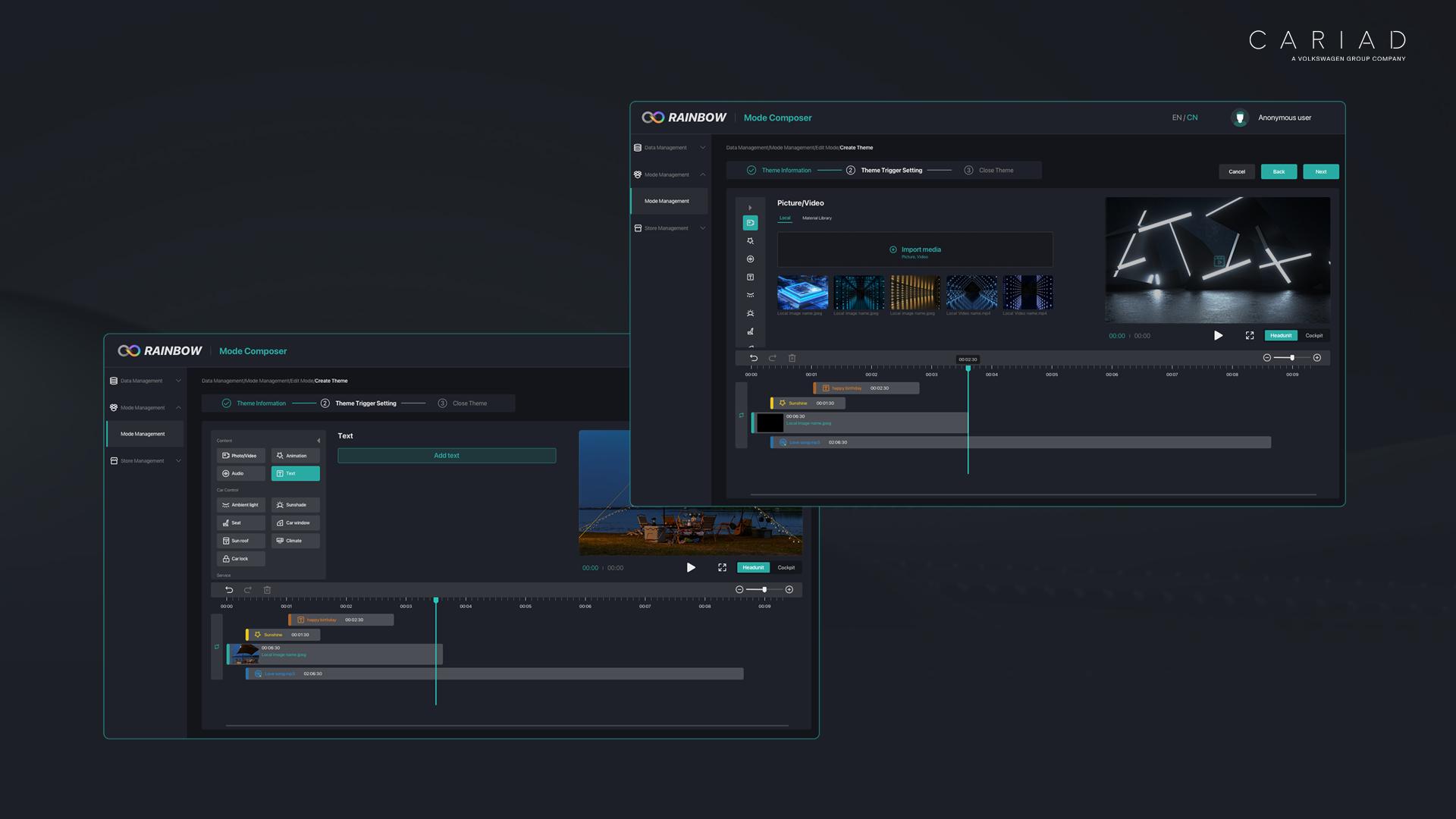Switch to Cockpit view under the campsite preview
The height and width of the screenshot is (819, 1456).
point(786,568)
